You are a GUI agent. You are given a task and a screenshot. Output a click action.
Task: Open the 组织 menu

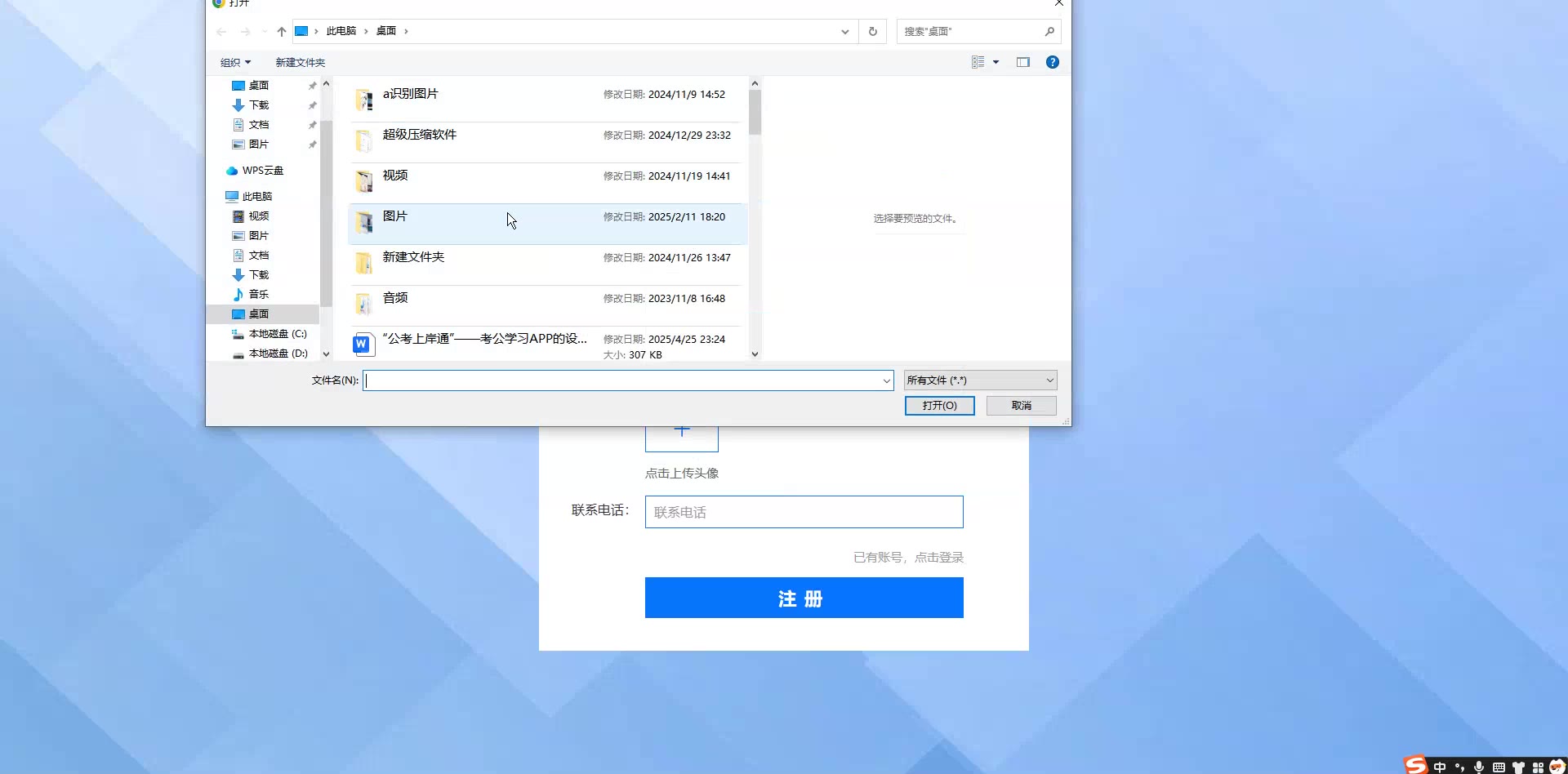[x=235, y=63]
